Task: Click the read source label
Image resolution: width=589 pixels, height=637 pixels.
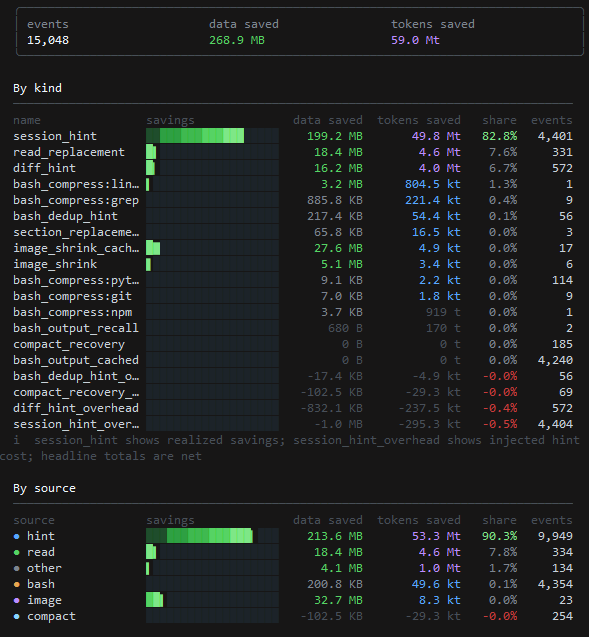Action: coord(41,552)
